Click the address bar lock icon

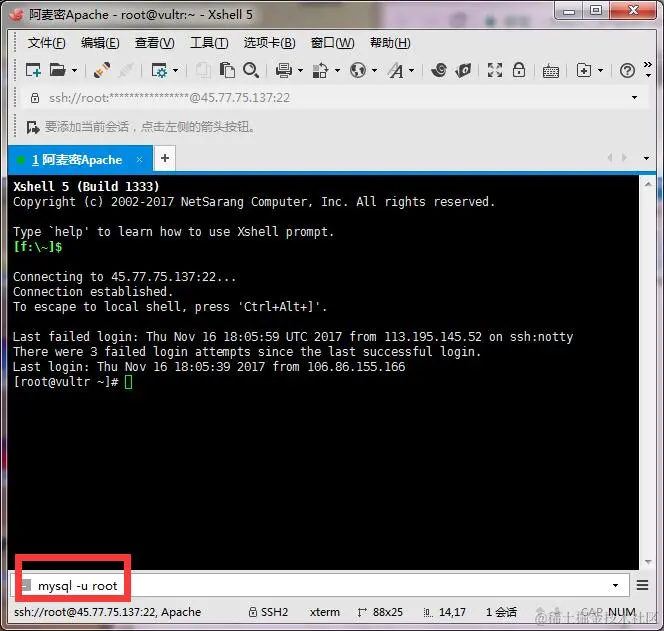(x=35, y=98)
